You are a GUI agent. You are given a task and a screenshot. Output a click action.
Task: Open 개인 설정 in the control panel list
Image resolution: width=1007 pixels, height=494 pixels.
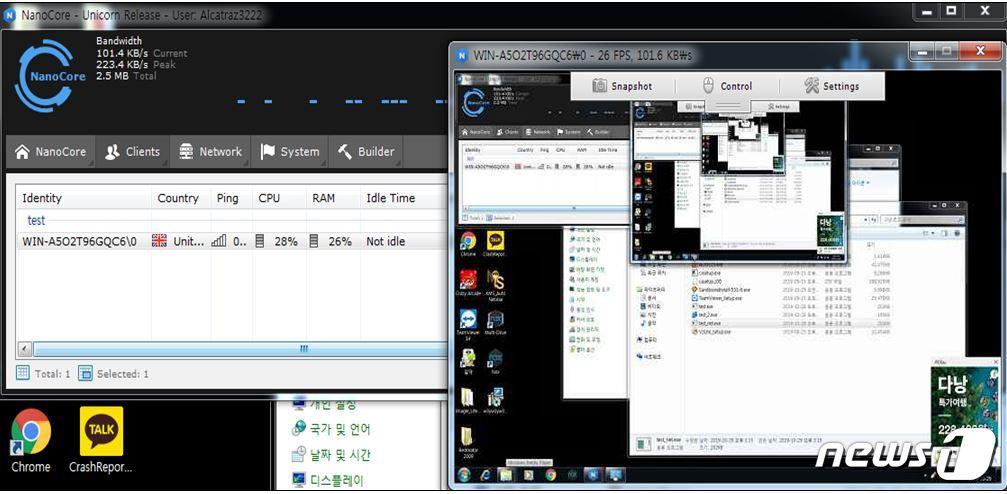[323, 404]
